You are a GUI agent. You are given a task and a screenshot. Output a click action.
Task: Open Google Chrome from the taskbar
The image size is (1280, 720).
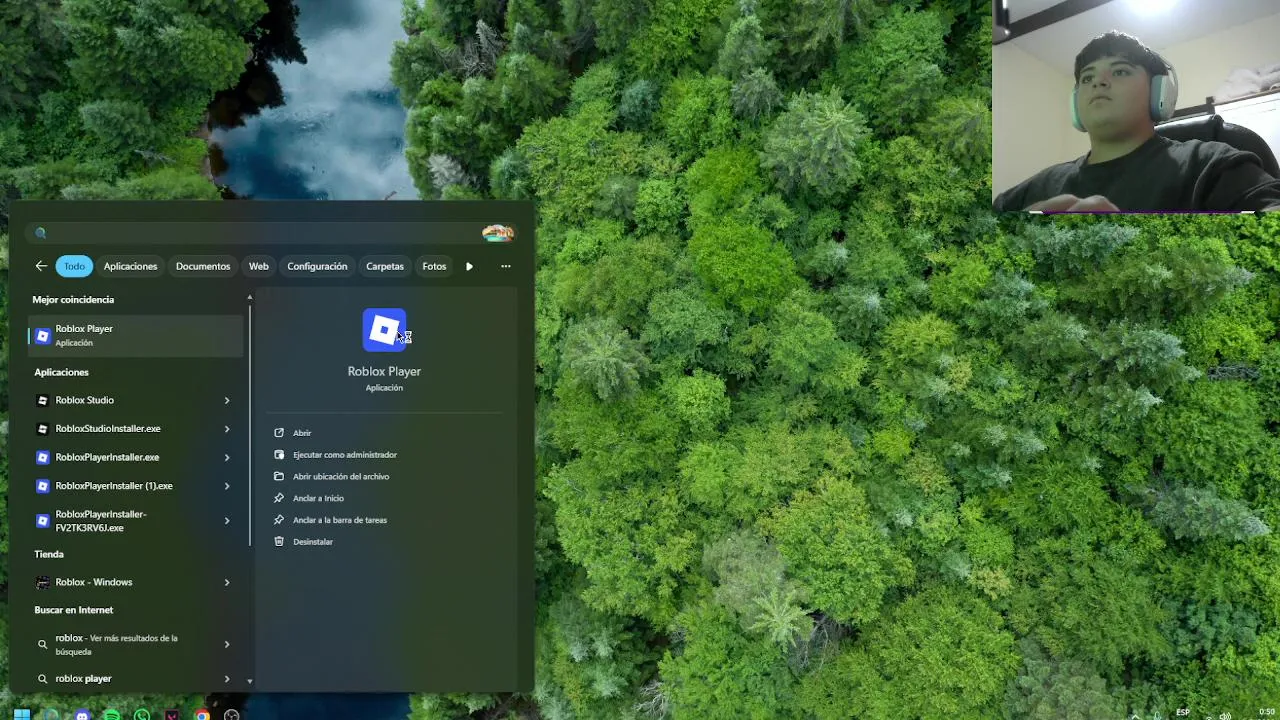coord(202,715)
